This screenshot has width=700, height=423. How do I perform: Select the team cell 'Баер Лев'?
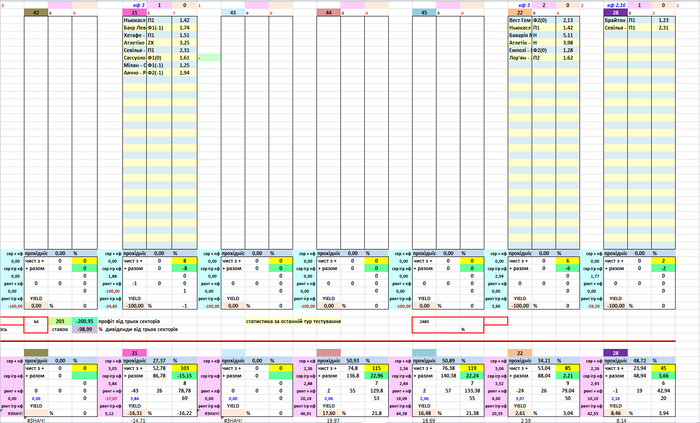[134, 28]
